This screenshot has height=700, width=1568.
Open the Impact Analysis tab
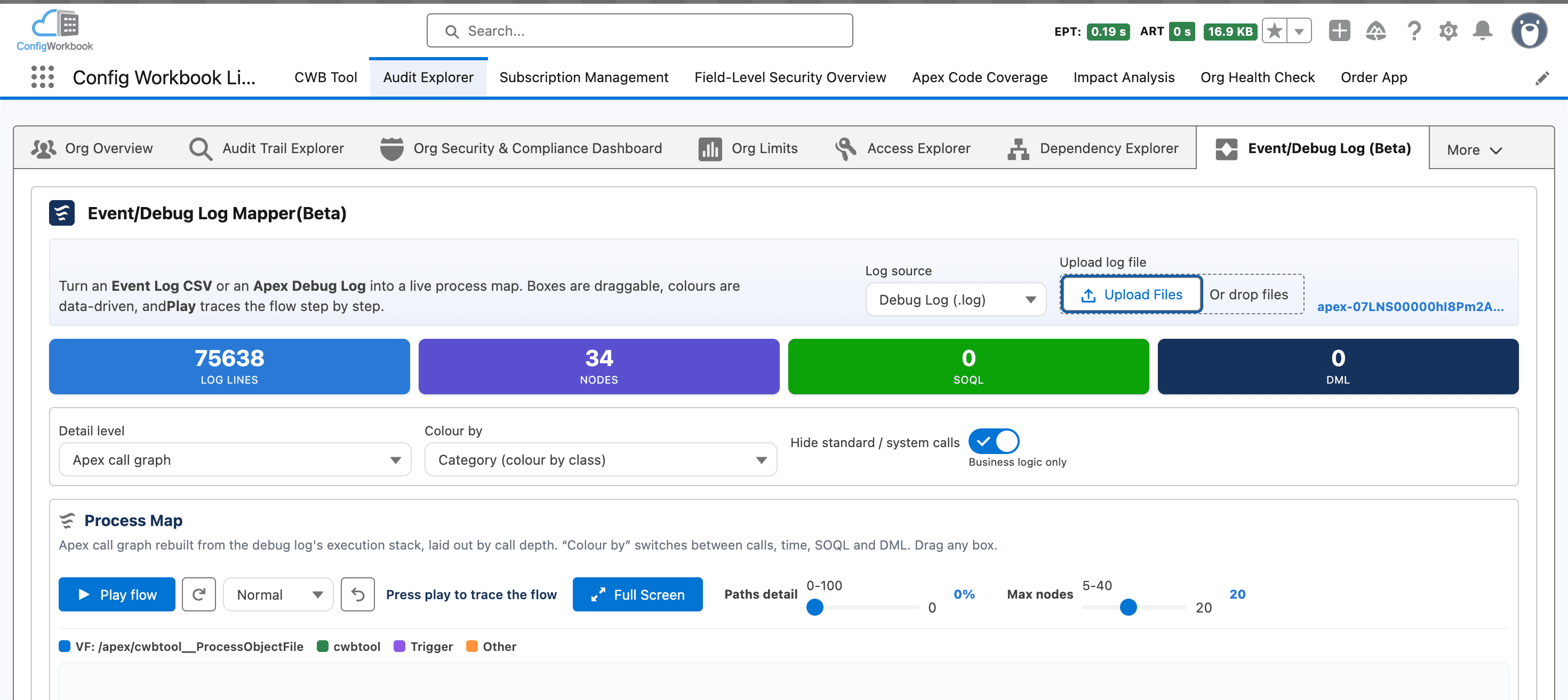click(1124, 77)
